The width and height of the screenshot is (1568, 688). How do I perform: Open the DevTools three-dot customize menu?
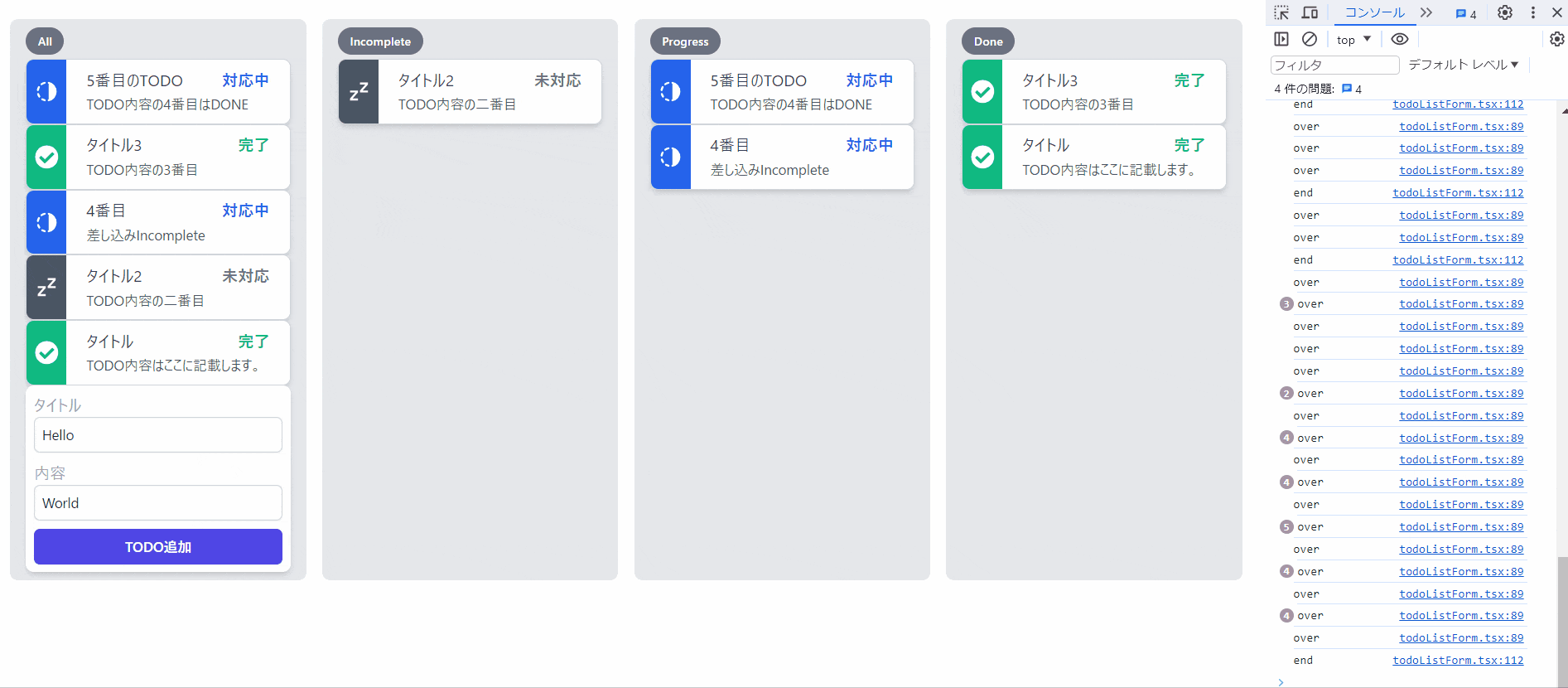coord(1533,12)
